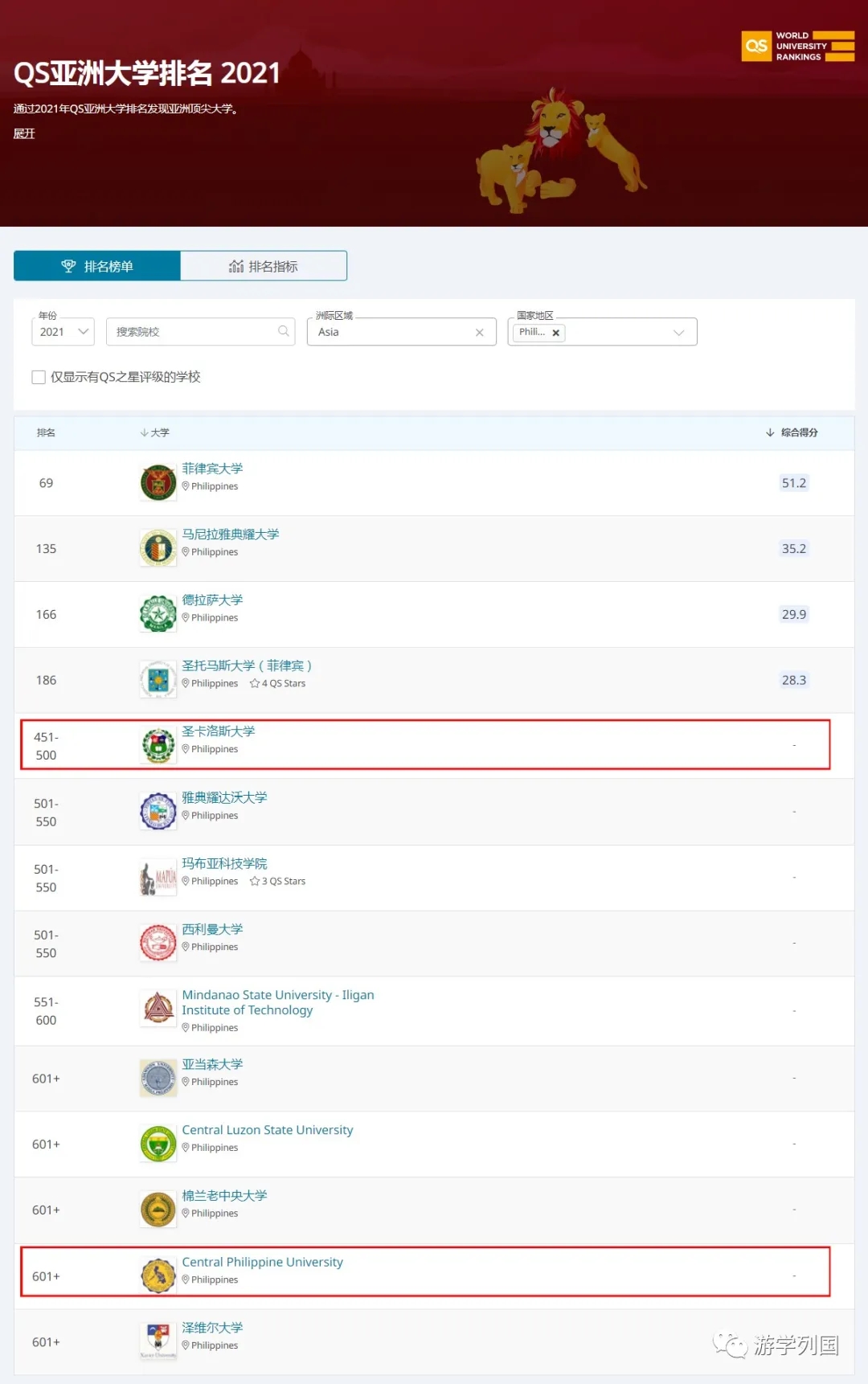This screenshot has height=1384, width=868.
Task: Open 马尼拉雅典耀大学 link
Action: point(231,534)
